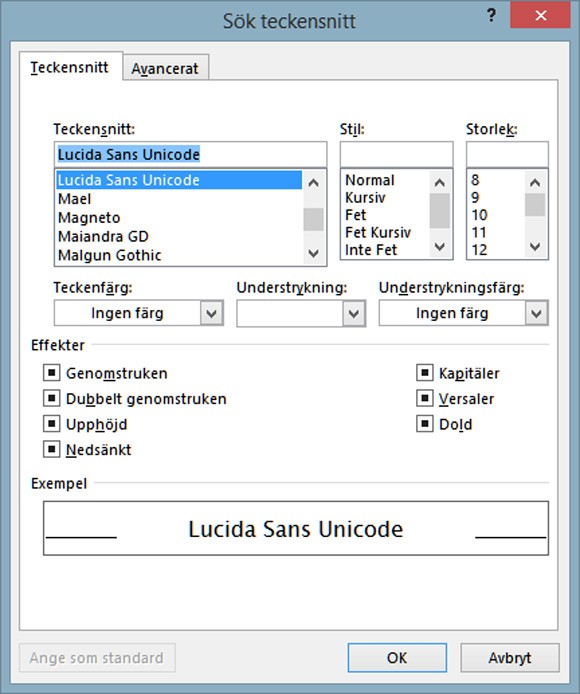Switch to the Teckensnitt tab
The height and width of the screenshot is (694, 580).
pos(70,67)
